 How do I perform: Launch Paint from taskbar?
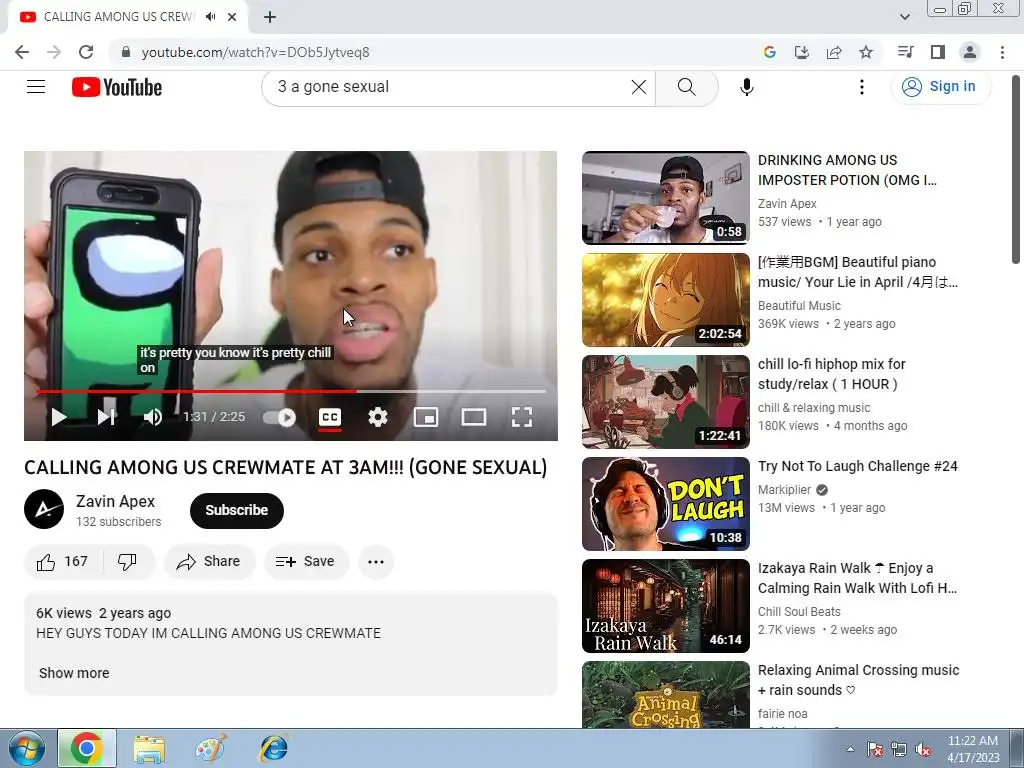211,748
